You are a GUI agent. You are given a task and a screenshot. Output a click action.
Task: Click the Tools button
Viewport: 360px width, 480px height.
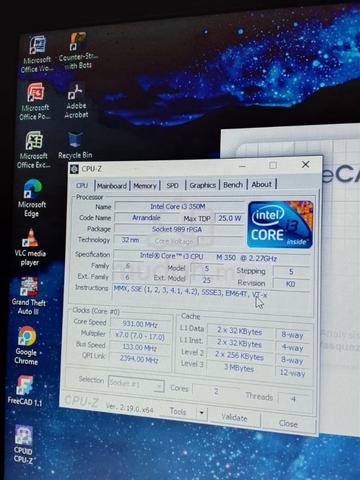178,412
